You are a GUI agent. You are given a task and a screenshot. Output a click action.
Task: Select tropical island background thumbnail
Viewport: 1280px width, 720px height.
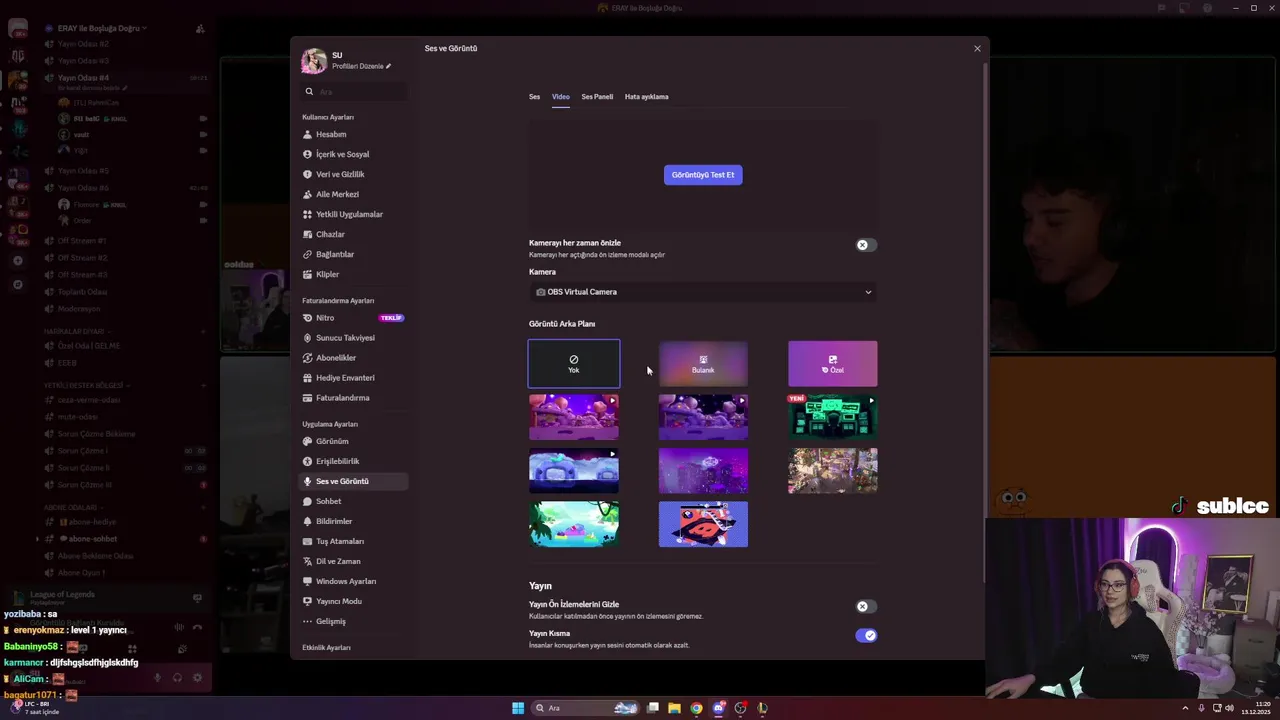click(574, 524)
